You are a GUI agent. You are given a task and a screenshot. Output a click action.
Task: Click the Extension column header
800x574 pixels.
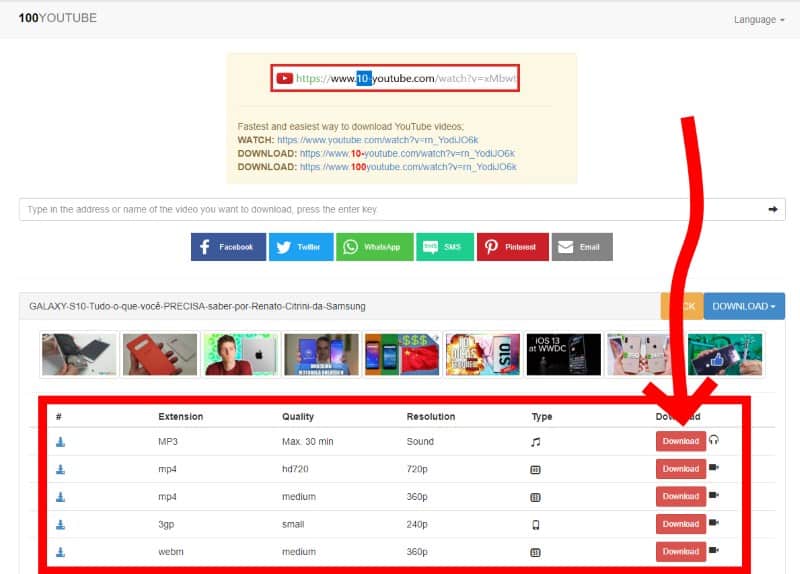click(x=181, y=417)
